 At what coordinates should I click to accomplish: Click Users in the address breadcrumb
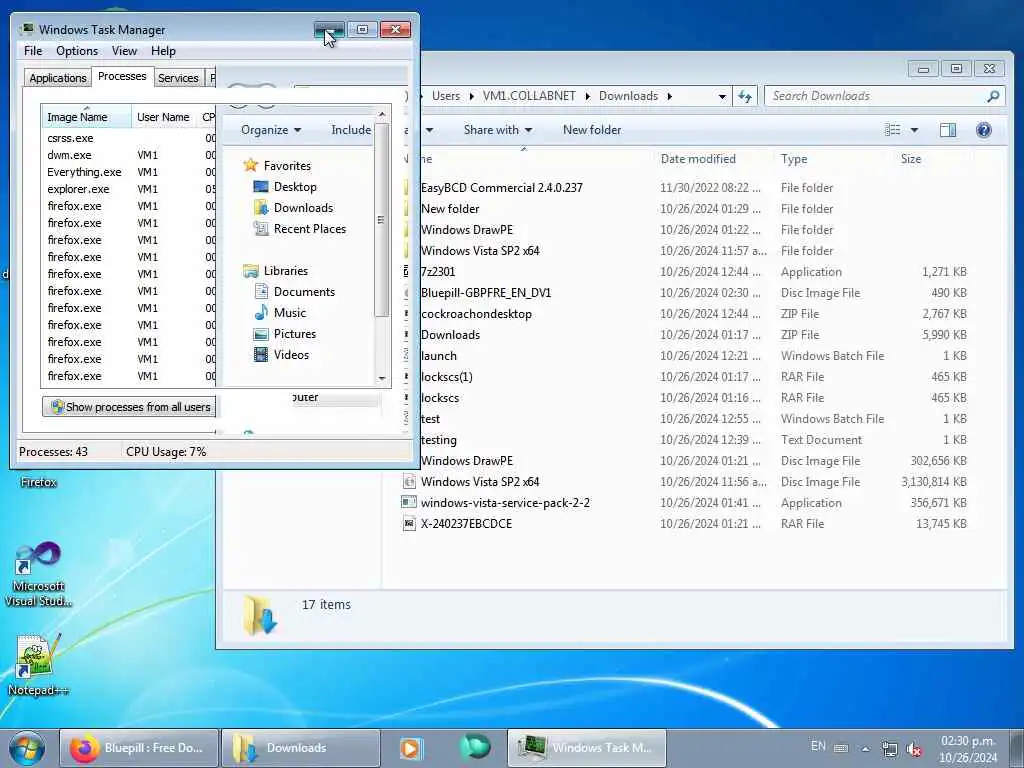[x=446, y=96]
